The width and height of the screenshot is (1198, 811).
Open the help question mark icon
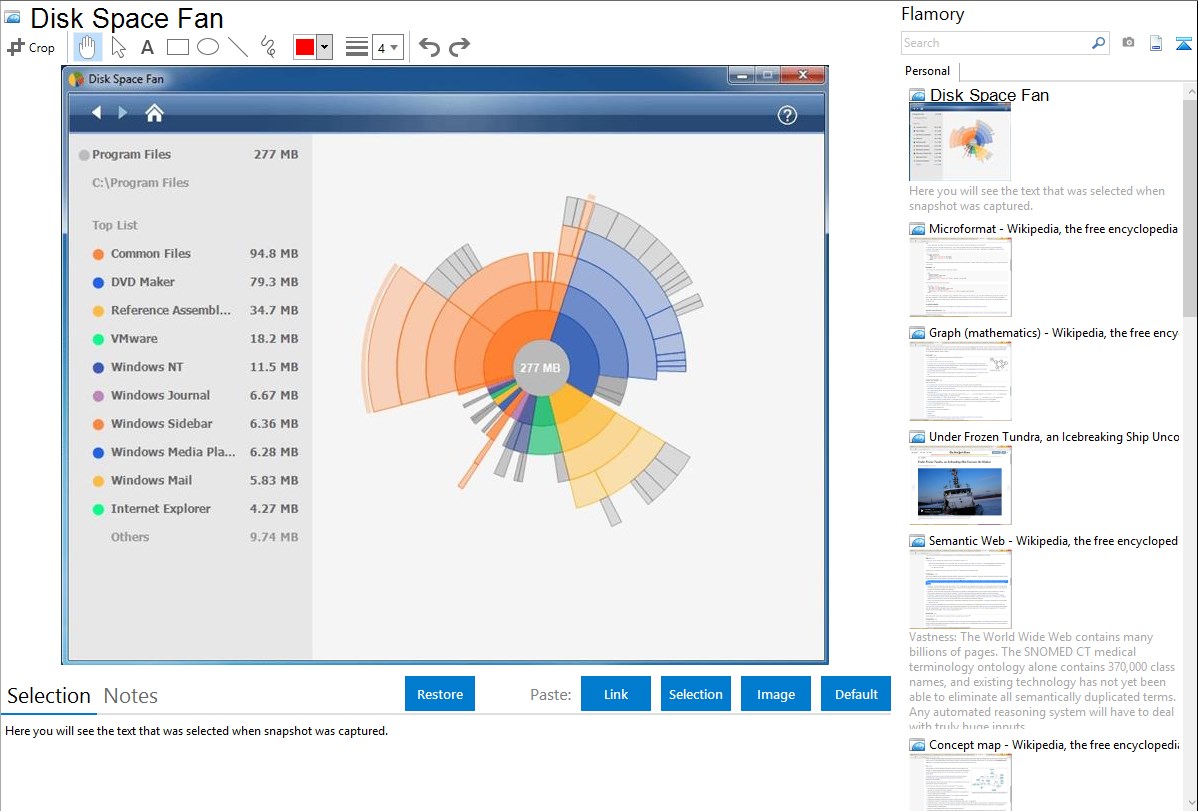[787, 115]
